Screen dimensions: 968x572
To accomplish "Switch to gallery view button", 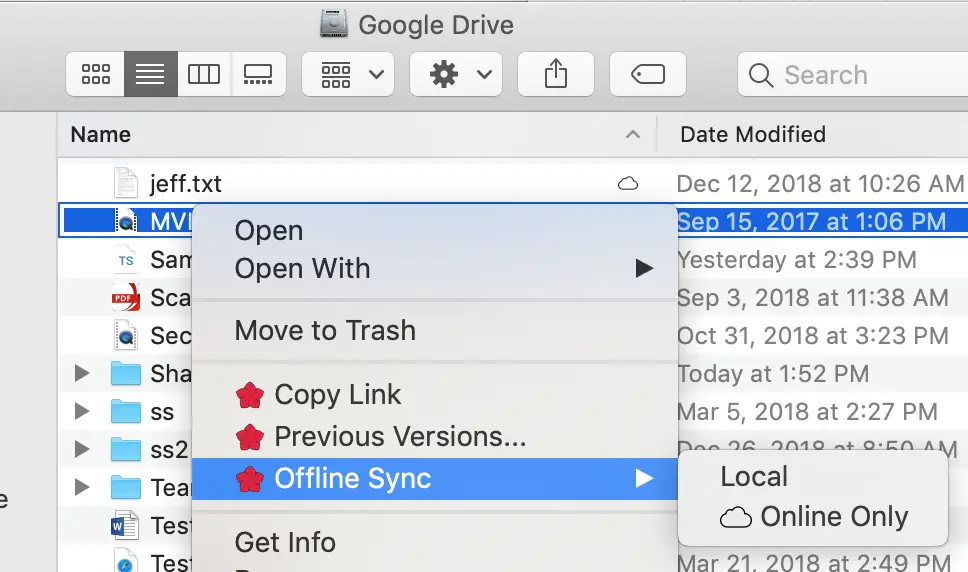I will [x=258, y=74].
